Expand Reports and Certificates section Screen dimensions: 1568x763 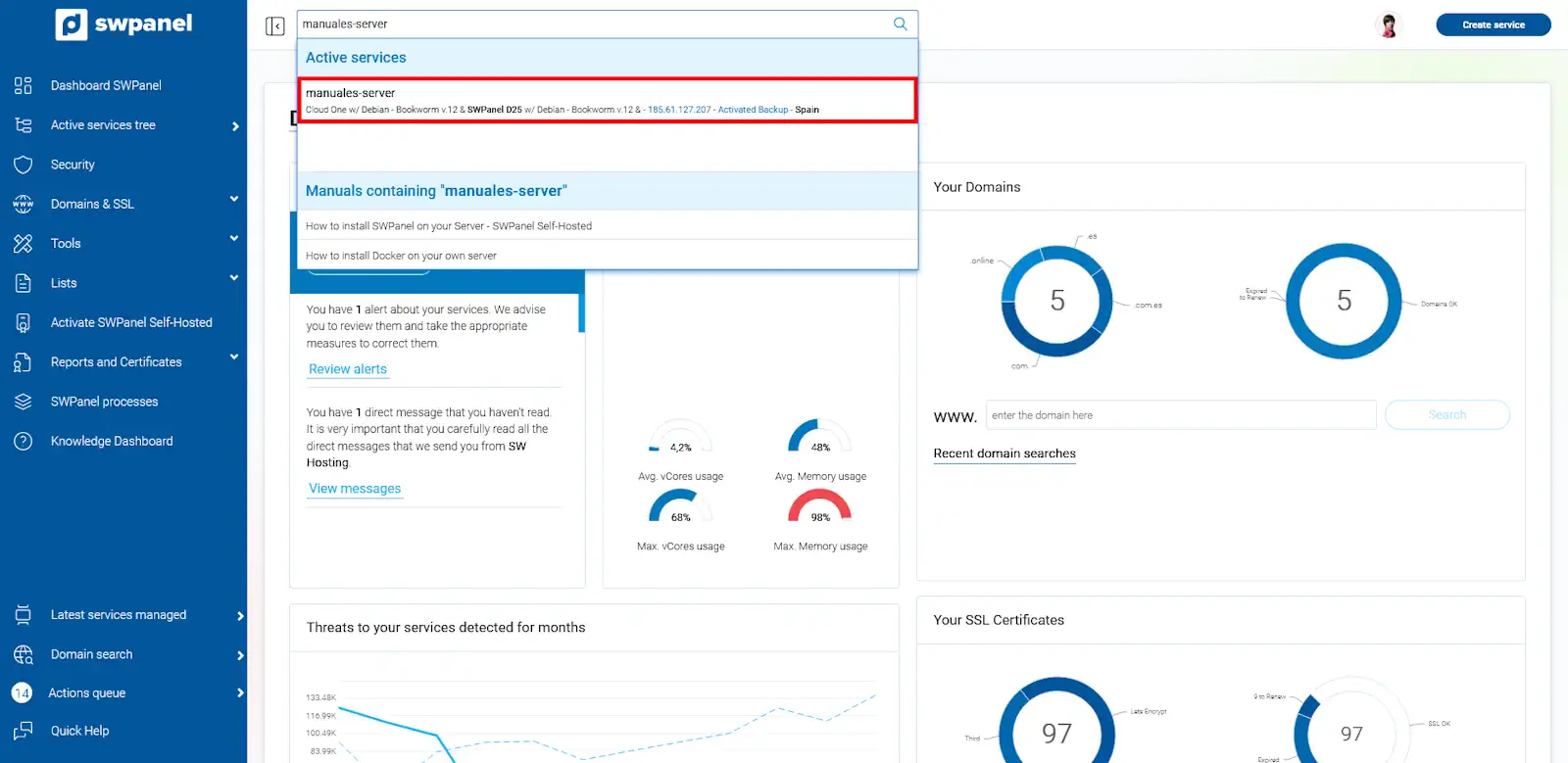[234, 358]
